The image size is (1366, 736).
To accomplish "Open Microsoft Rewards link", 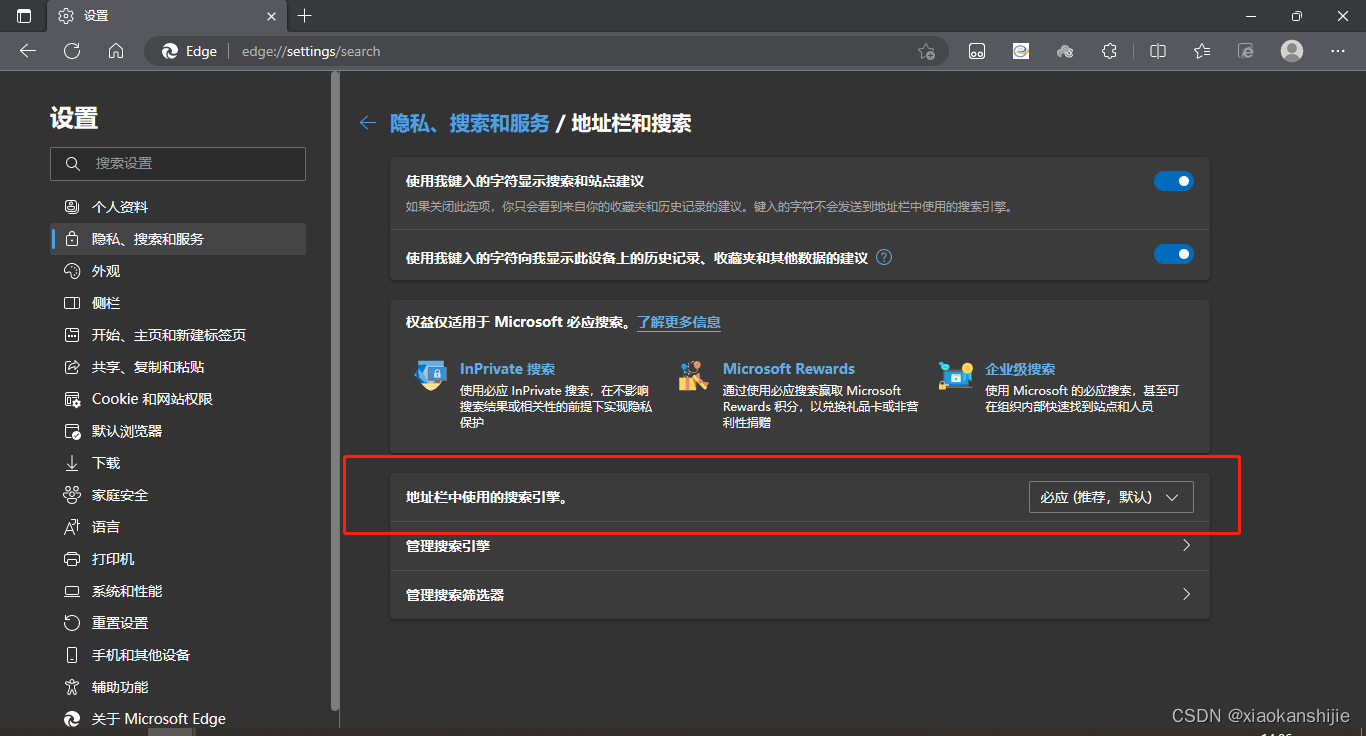I will click(x=789, y=369).
